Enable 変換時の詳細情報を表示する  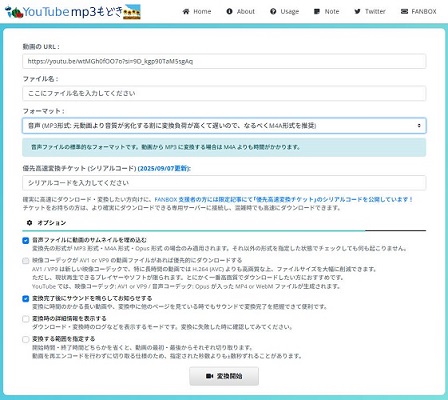click(26, 319)
